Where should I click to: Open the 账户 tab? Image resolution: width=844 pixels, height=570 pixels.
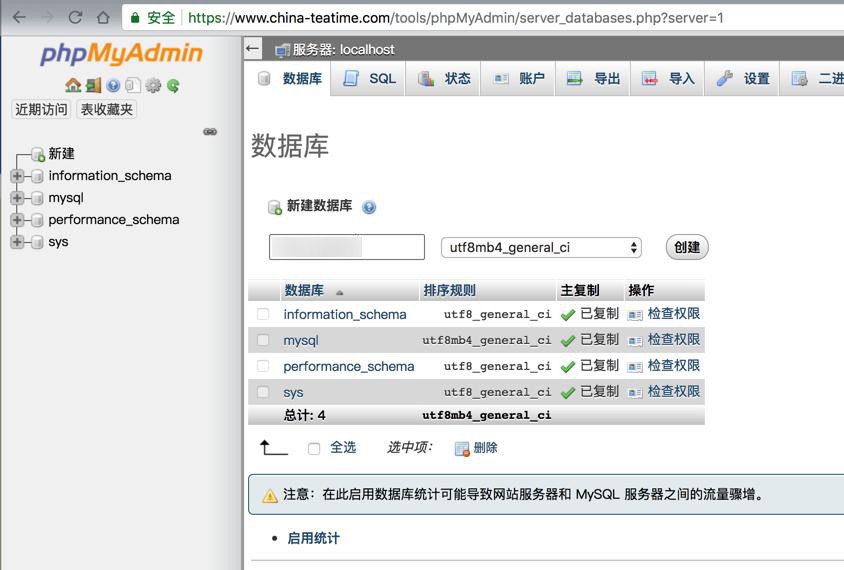pyautogui.click(x=518, y=79)
